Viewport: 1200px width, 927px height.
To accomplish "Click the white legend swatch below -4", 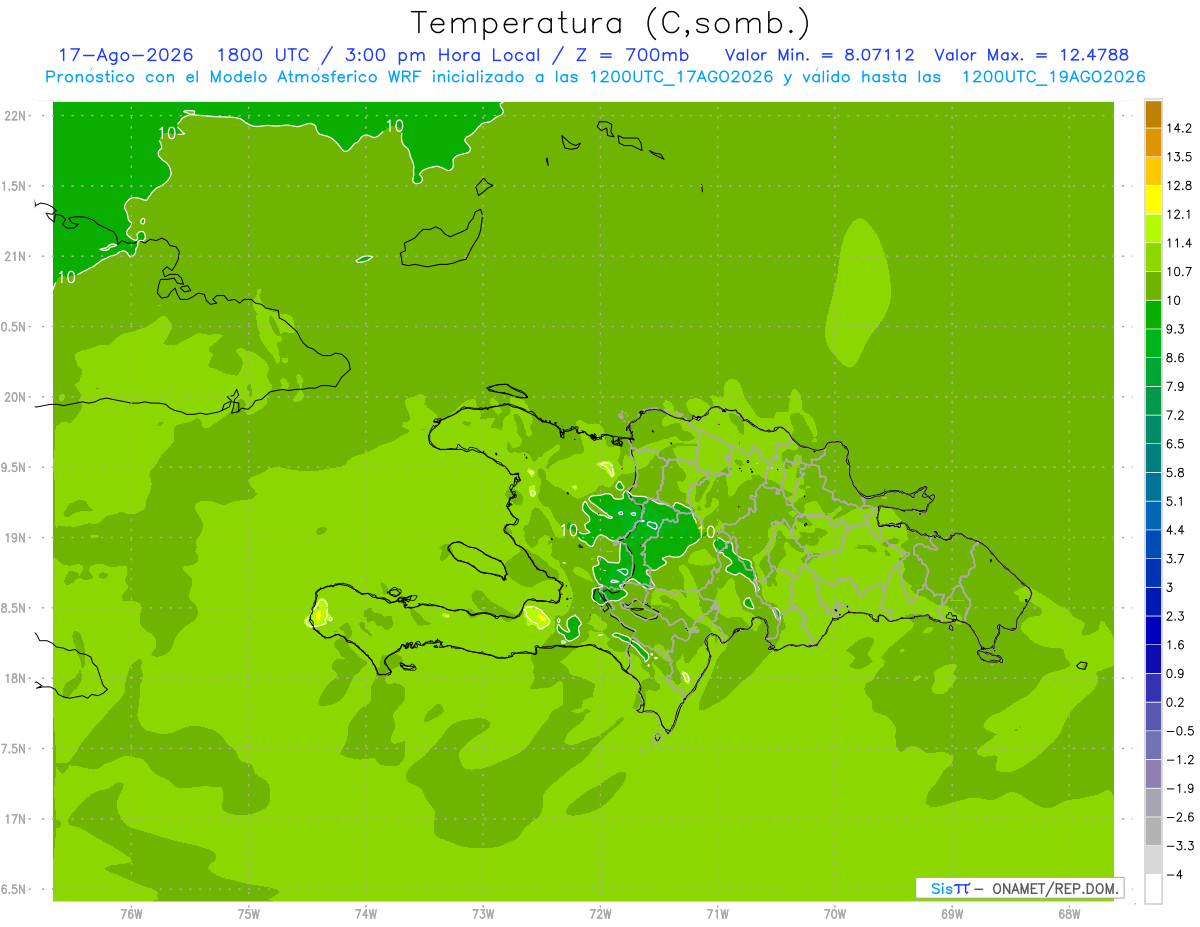I will point(1153,889).
